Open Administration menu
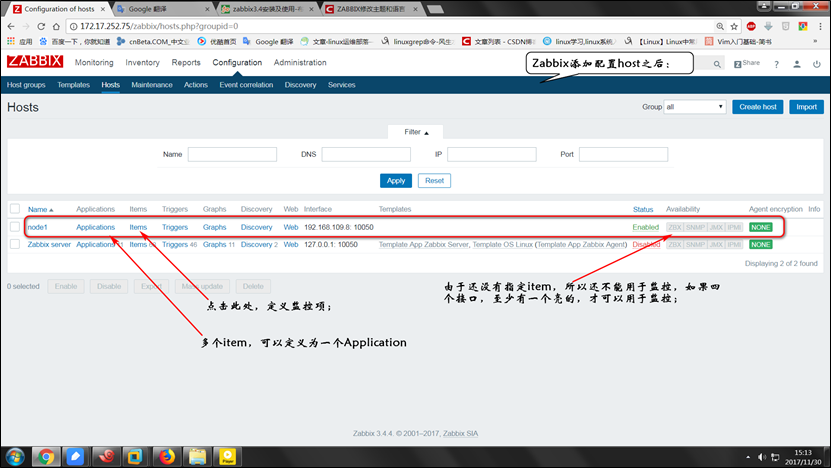Viewport: 831px width, 468px height. 300,63
